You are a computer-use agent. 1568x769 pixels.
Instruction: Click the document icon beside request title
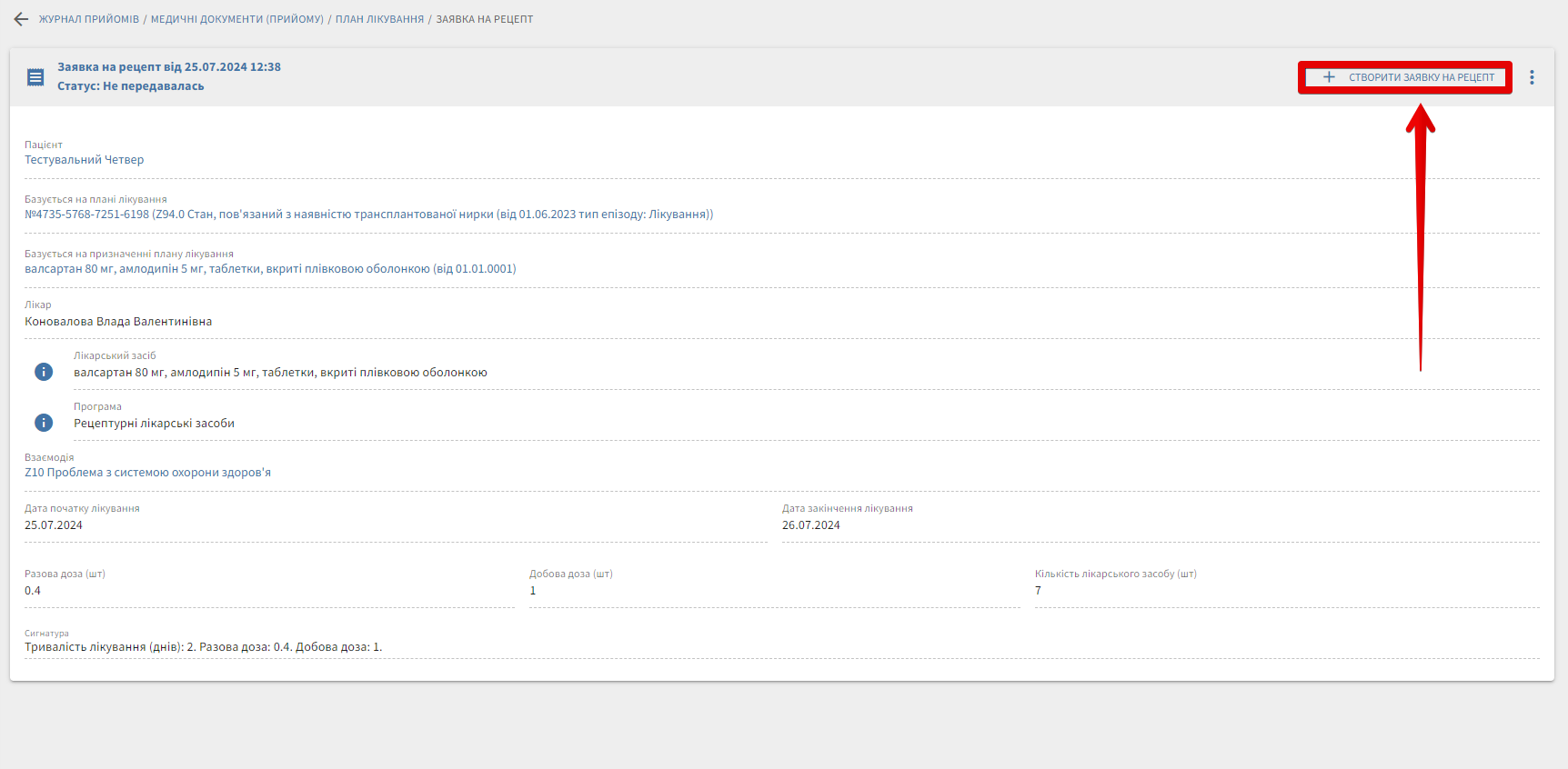click(35, 77)
